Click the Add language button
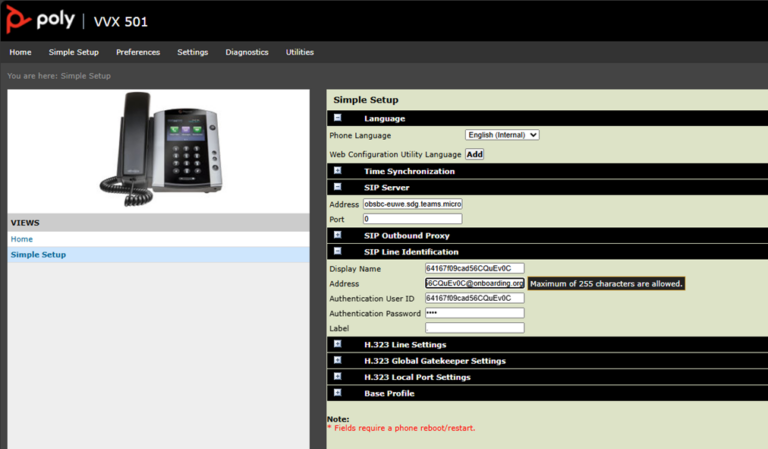The width and height of the screenshot is (768, 449). (x=474, y=154)
